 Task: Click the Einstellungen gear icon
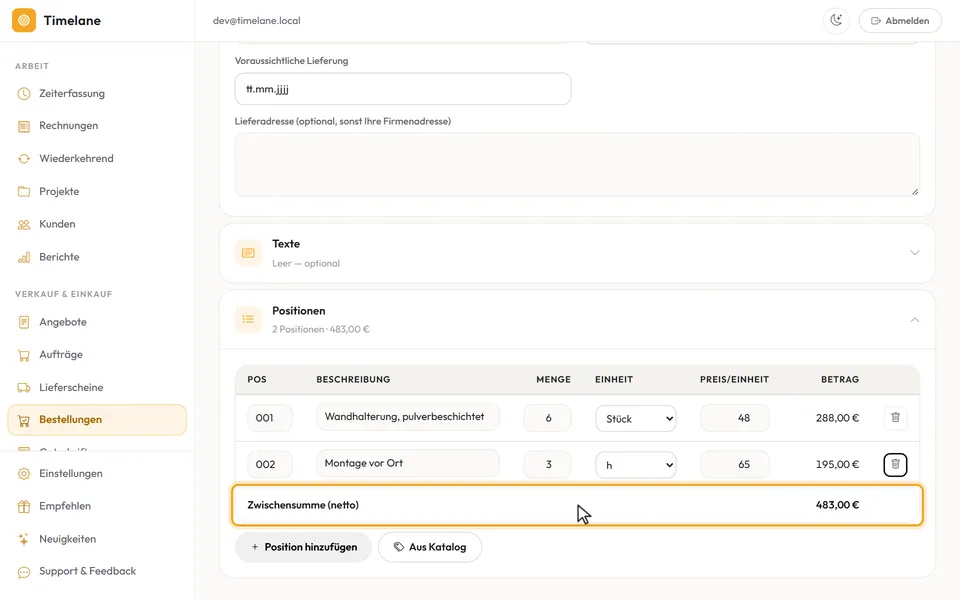pos(24,474)
